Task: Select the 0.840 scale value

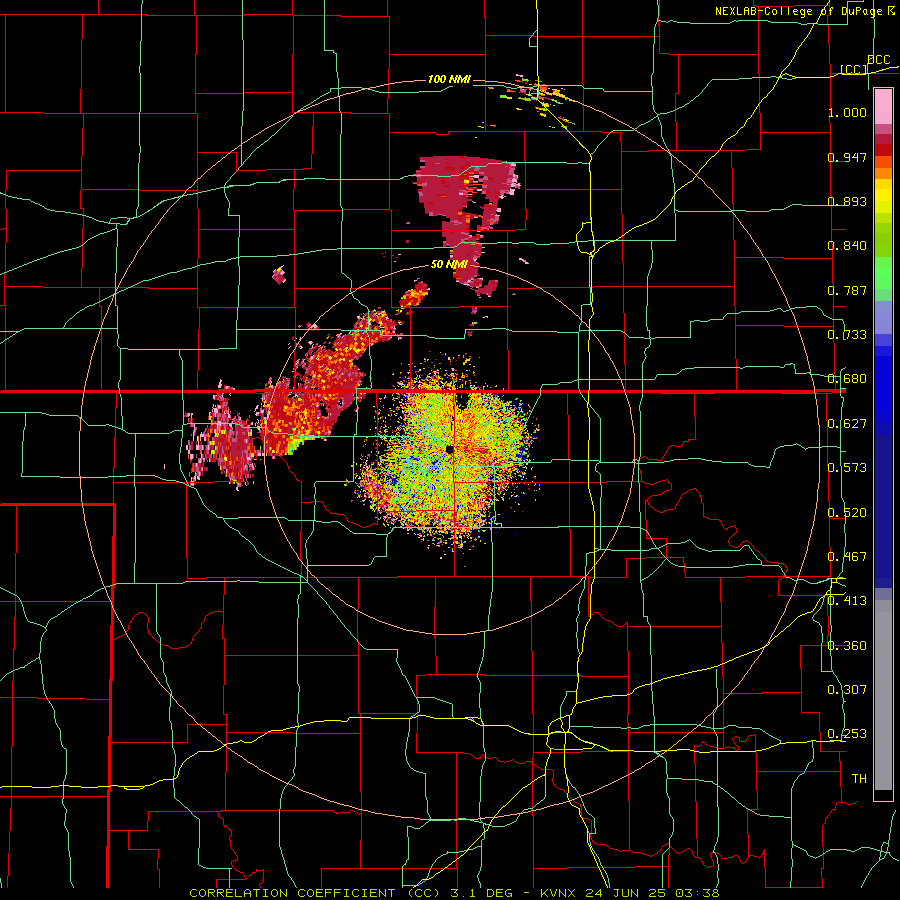Action: point(847,246)
